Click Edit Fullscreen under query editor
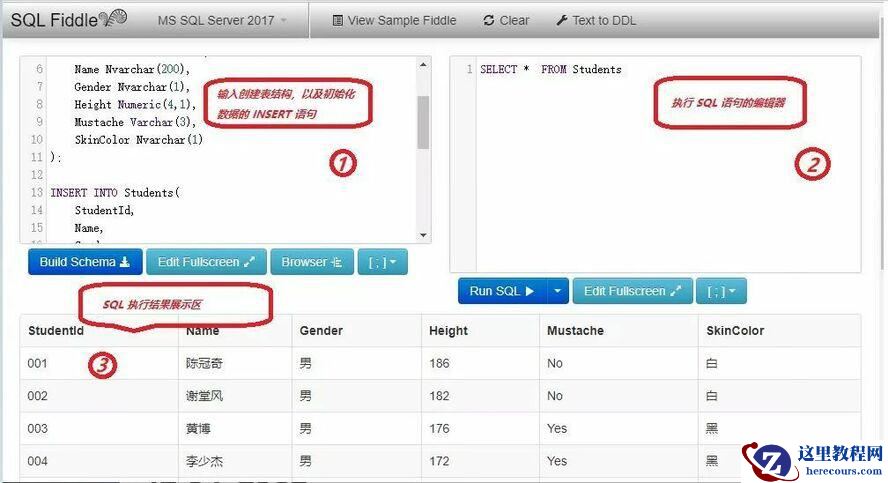Screen dimensions: 888x483 (633, 291)
